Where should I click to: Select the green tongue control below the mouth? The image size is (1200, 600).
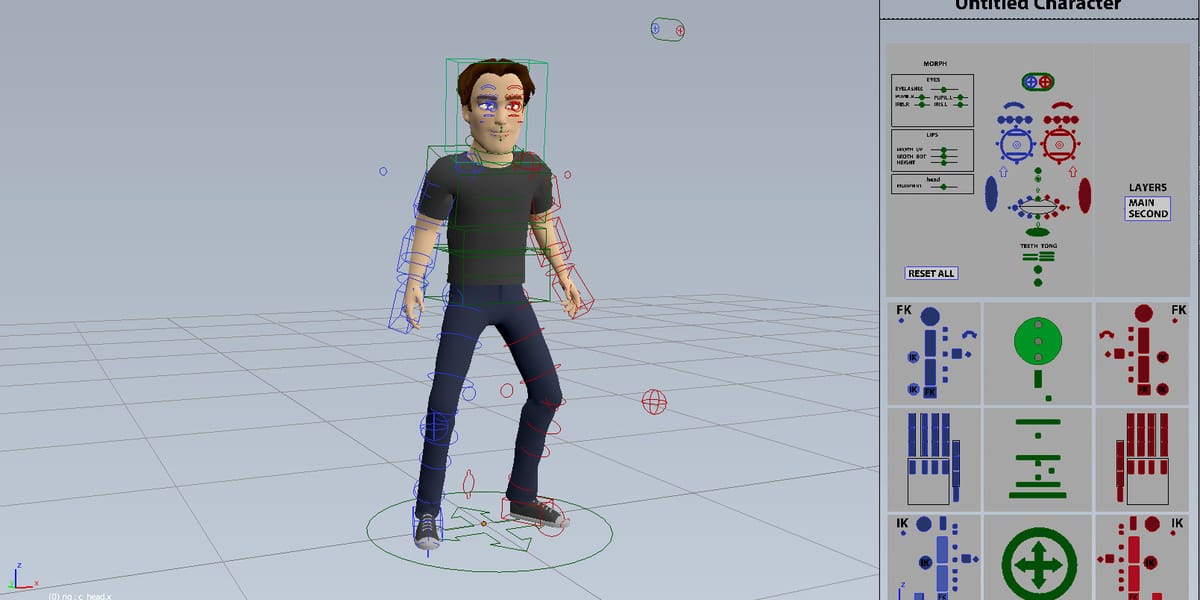1038,231
